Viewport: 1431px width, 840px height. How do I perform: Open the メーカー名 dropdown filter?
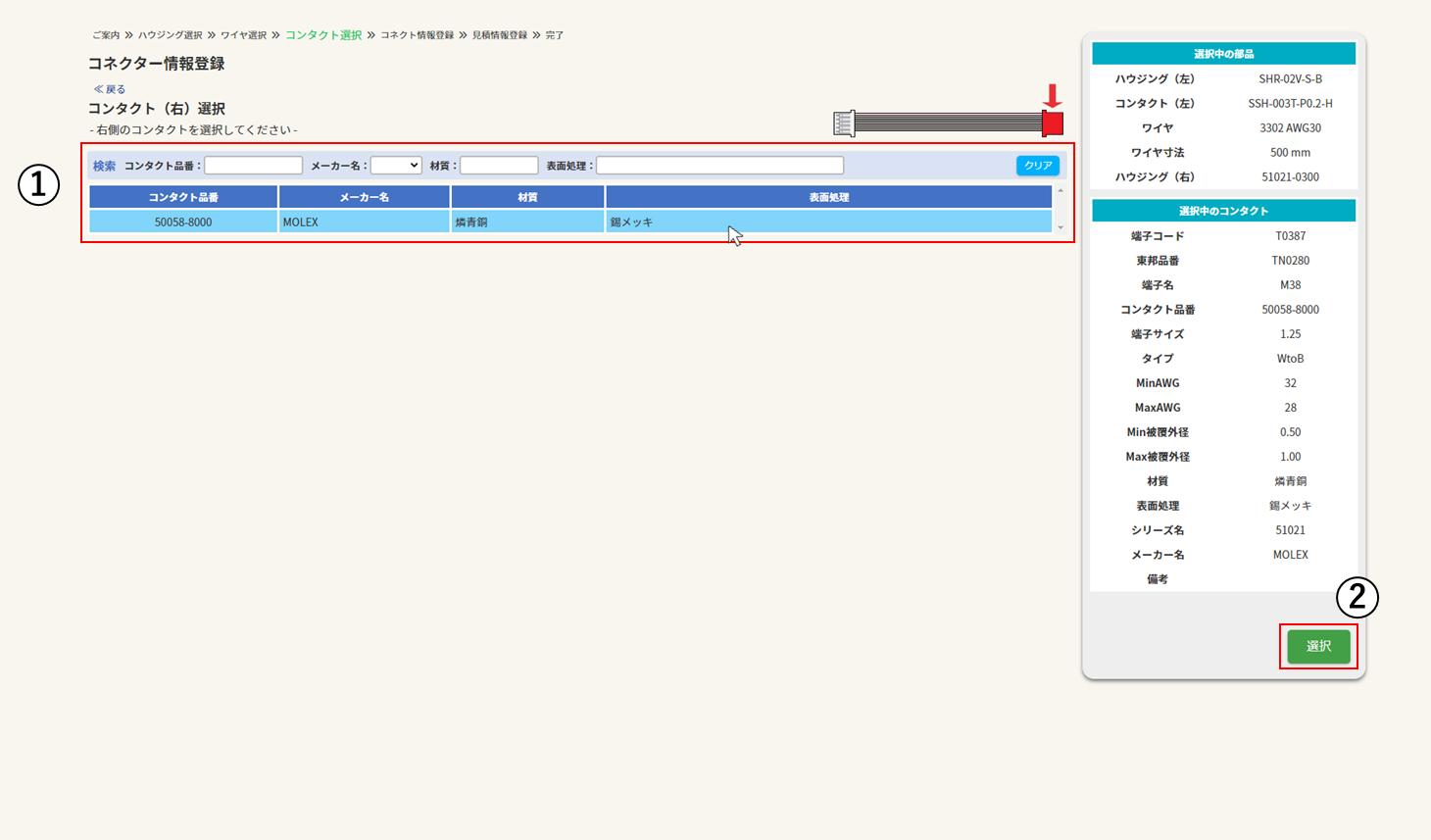[396, 166]
